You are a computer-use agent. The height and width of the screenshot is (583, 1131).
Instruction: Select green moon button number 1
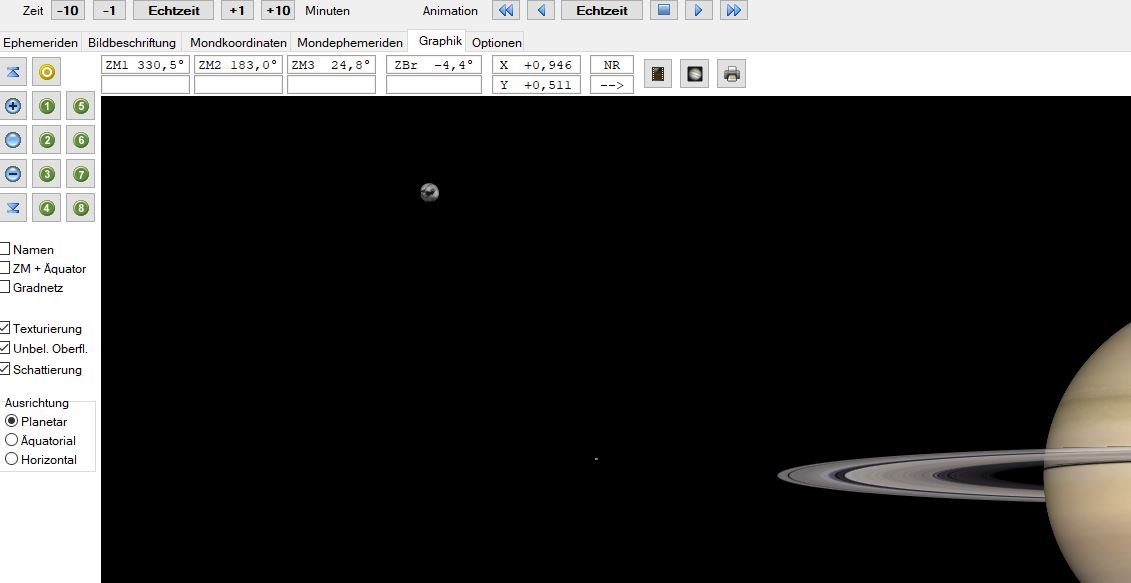(x=47, y=107)
